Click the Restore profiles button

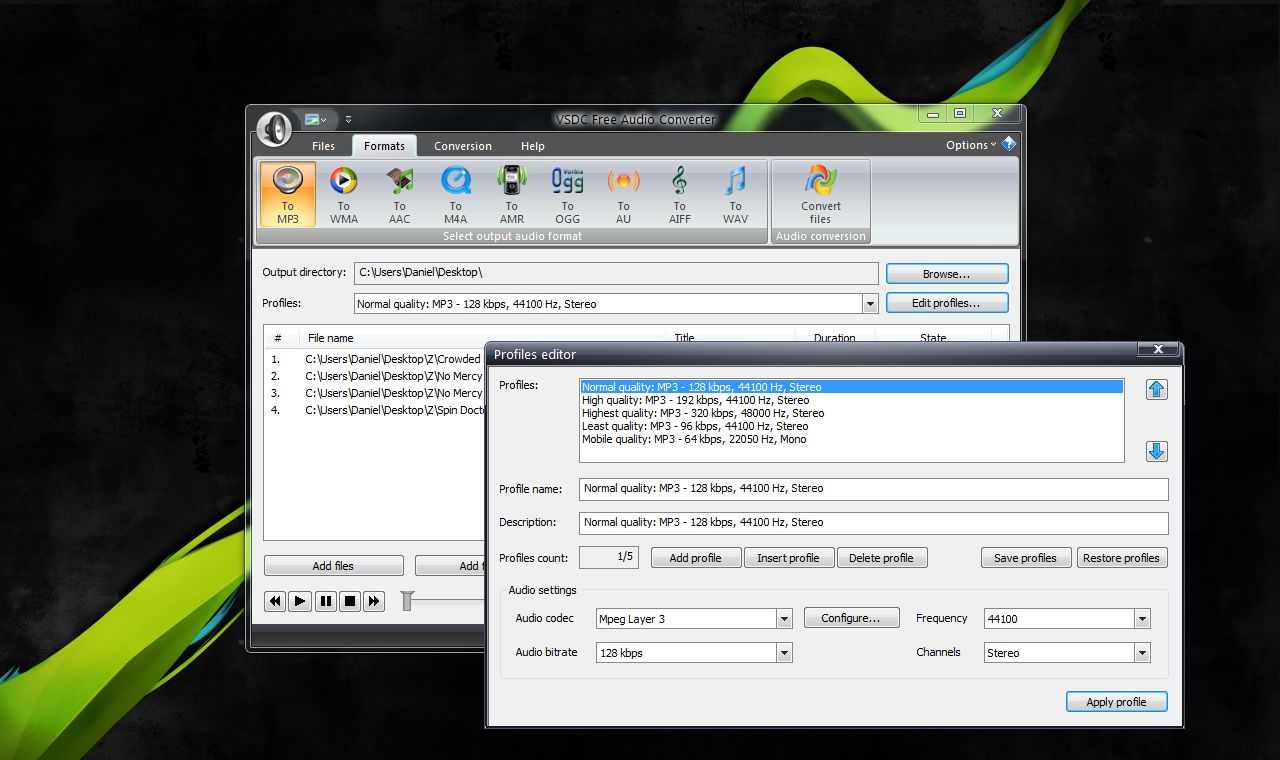1121,558
